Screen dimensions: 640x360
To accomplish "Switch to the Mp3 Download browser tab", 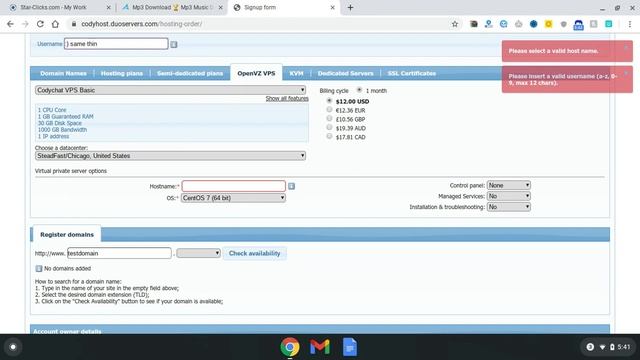I will click(171, 7).
